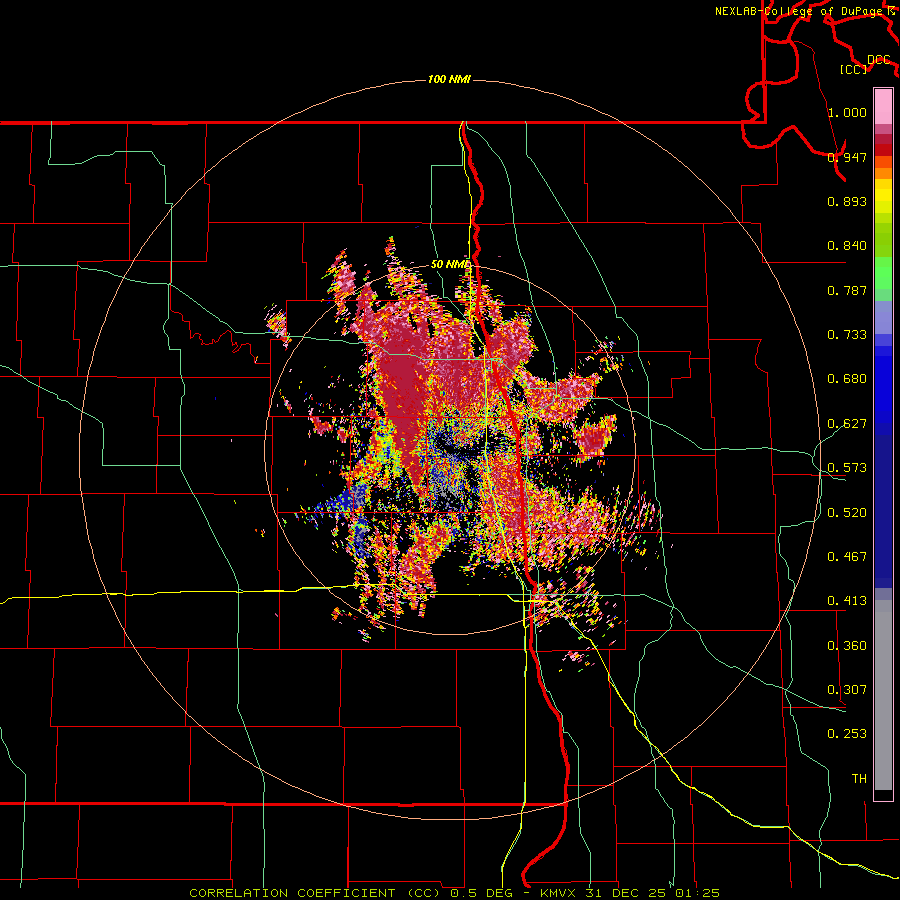Click the 0.680 scale value
This screenshot has height=900, width=900.
point(847,379)
